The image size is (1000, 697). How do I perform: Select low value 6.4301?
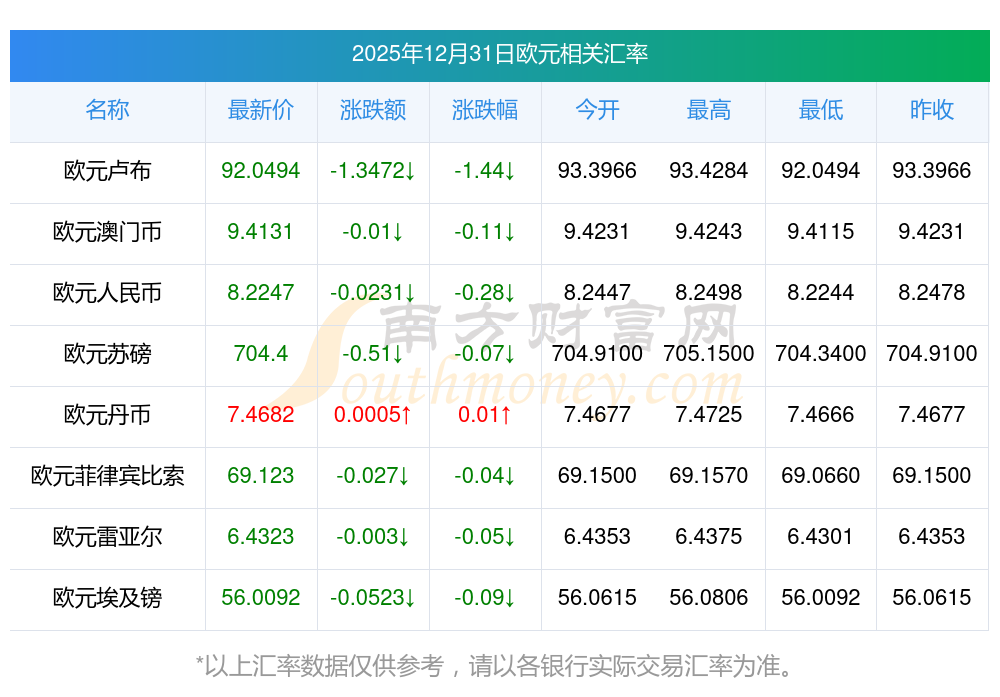(820, 536)
